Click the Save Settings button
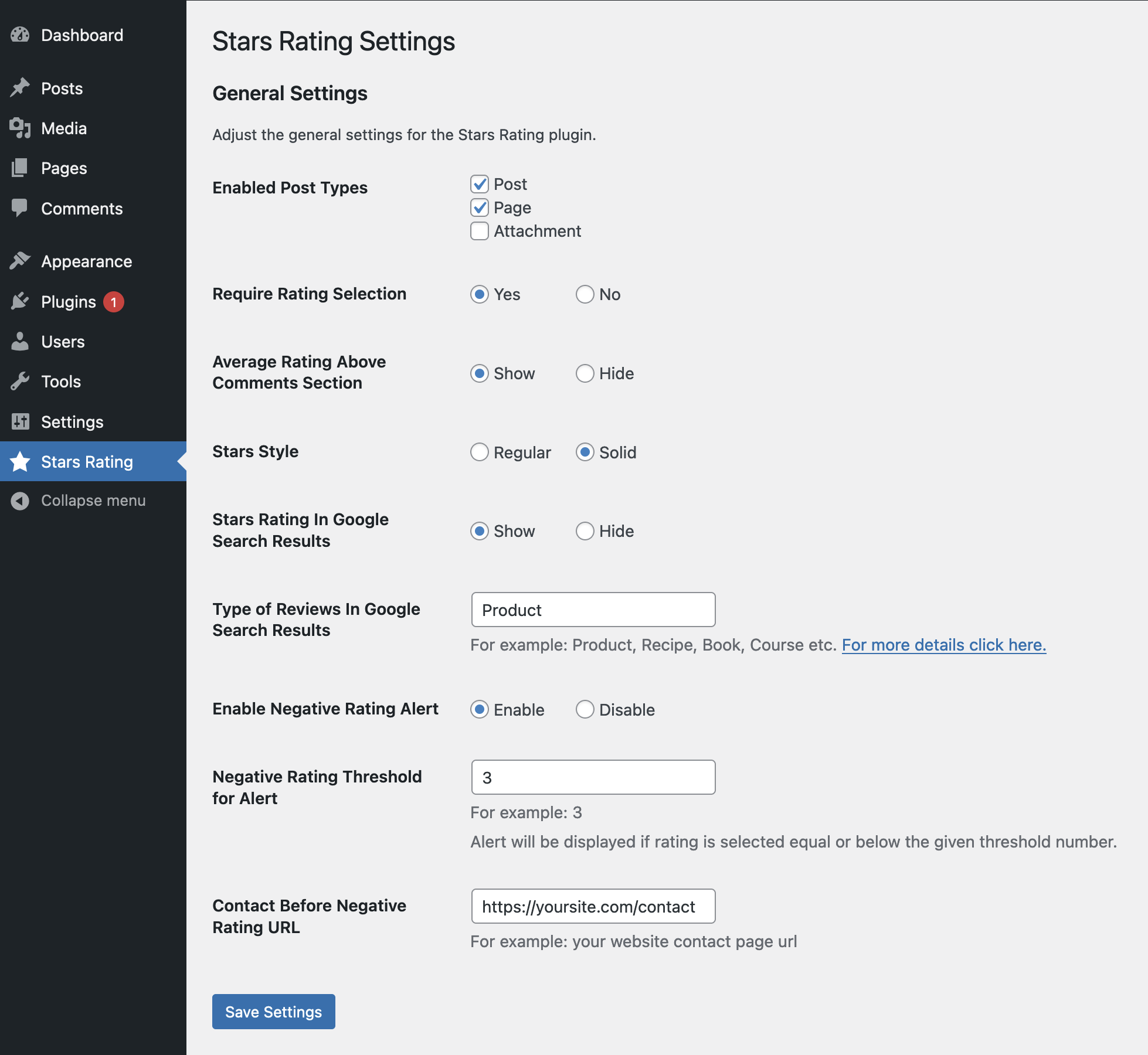Viewport: 1148px width, 1055px height. pos(274,1012)
